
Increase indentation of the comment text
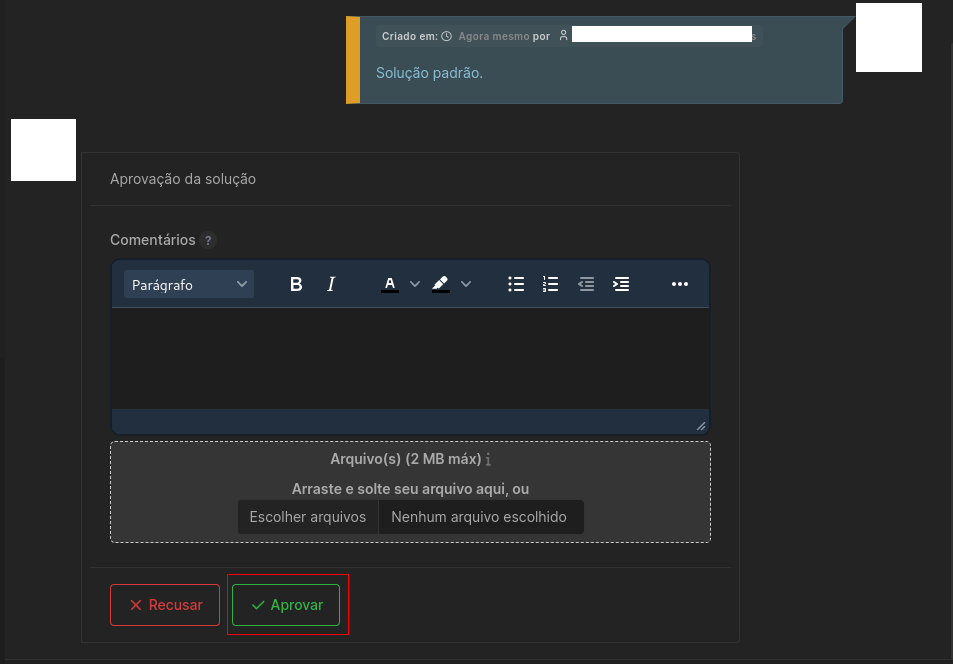click(x=621, y=284)
